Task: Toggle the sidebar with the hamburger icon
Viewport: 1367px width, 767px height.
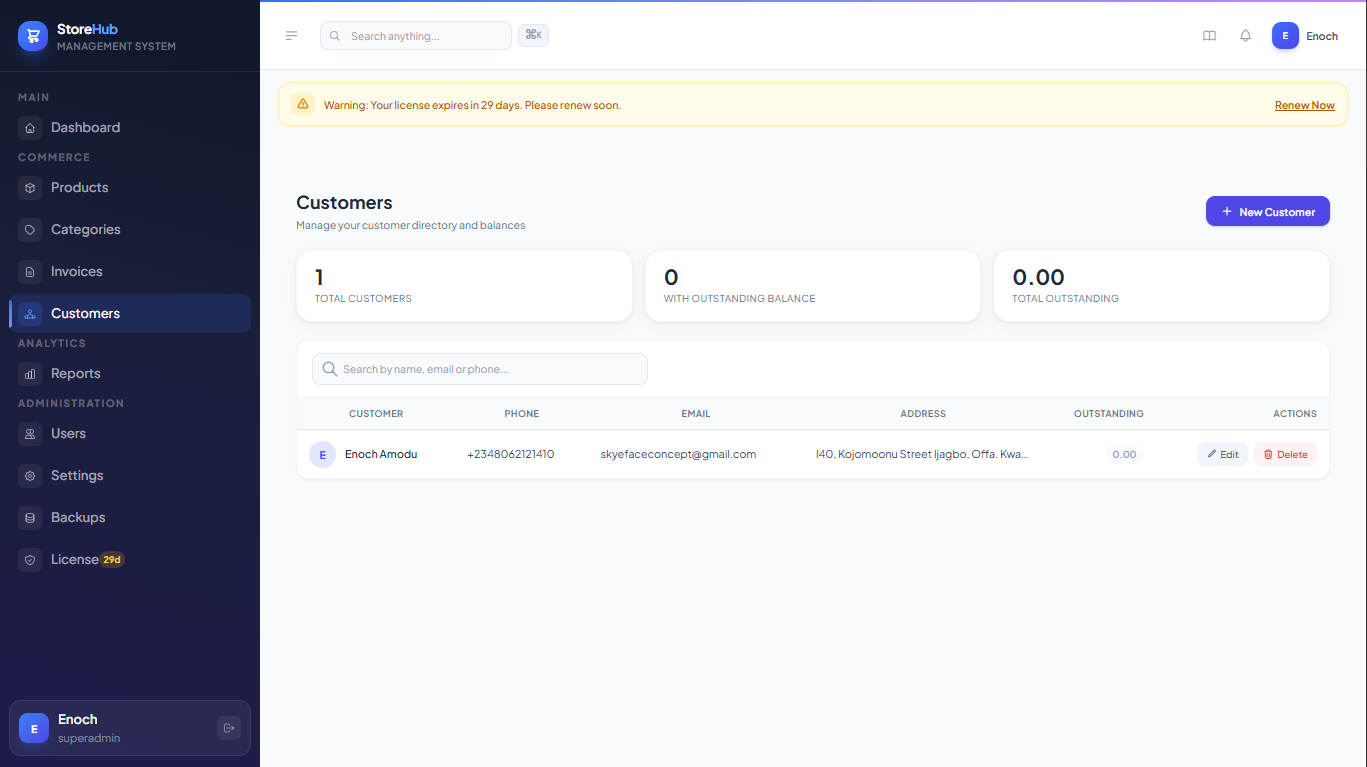Action: click(x=291, y=36)
